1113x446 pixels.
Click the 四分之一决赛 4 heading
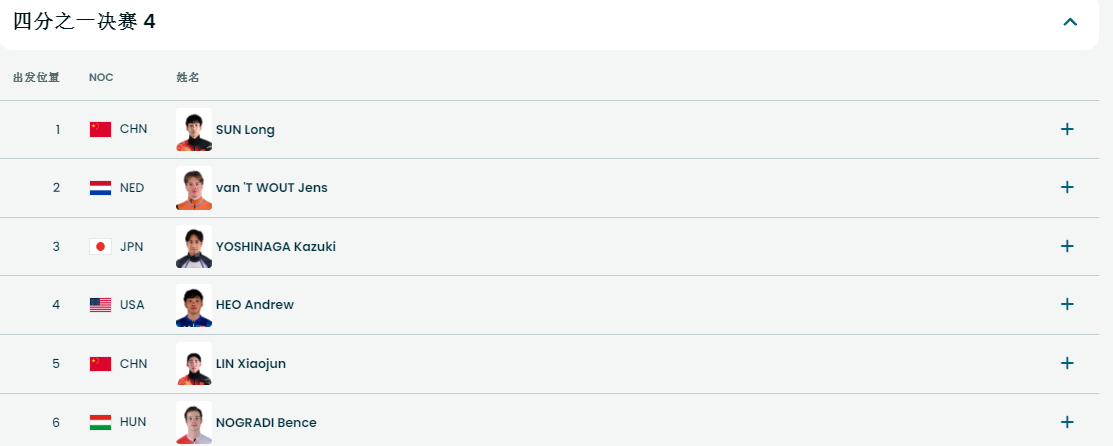pyautogui.click(x=84, y=21)
